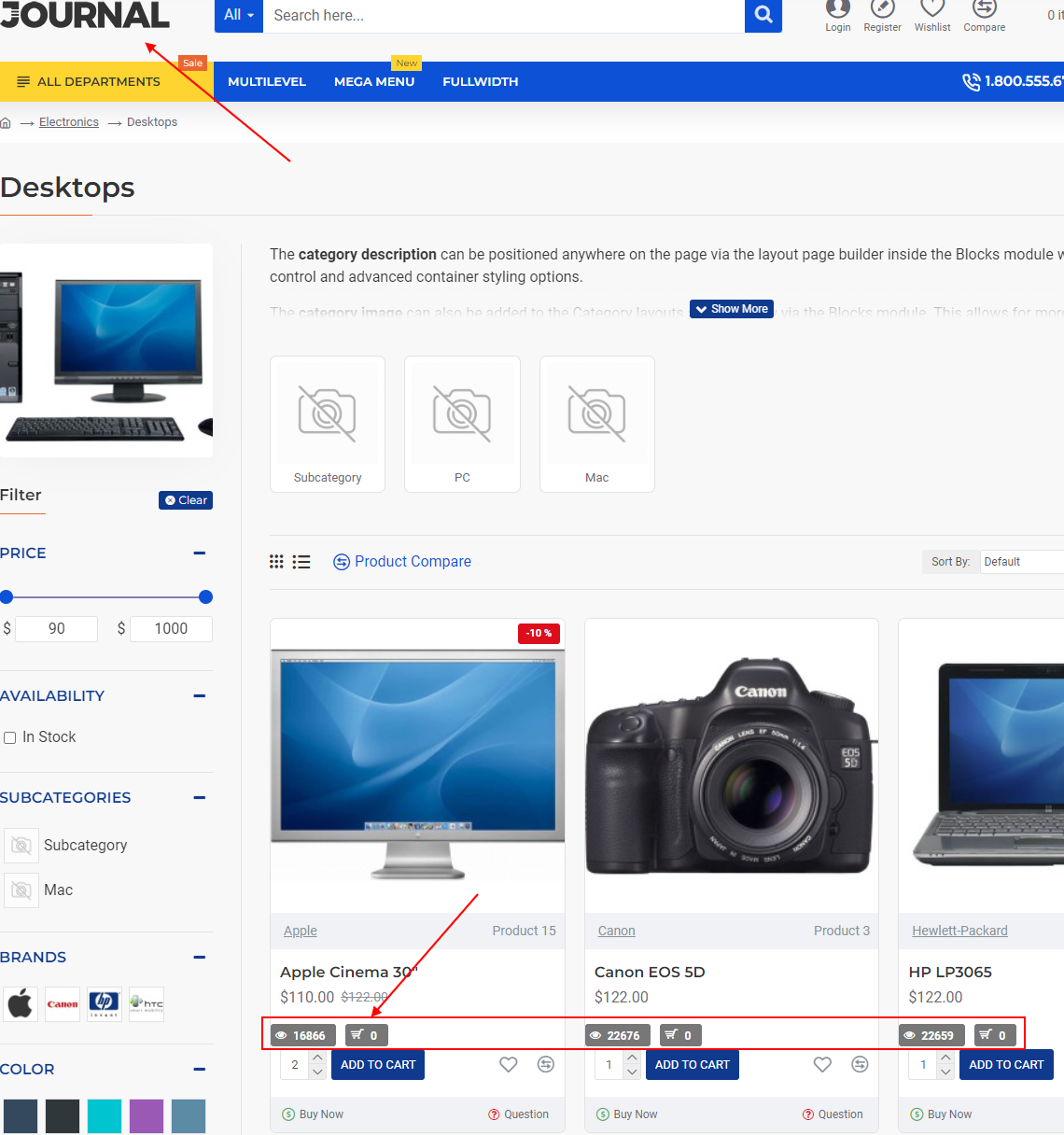This screenshot has width=1064, height=1135.
Task: Open the Mega Menu item
Action: tap(374, 82)
